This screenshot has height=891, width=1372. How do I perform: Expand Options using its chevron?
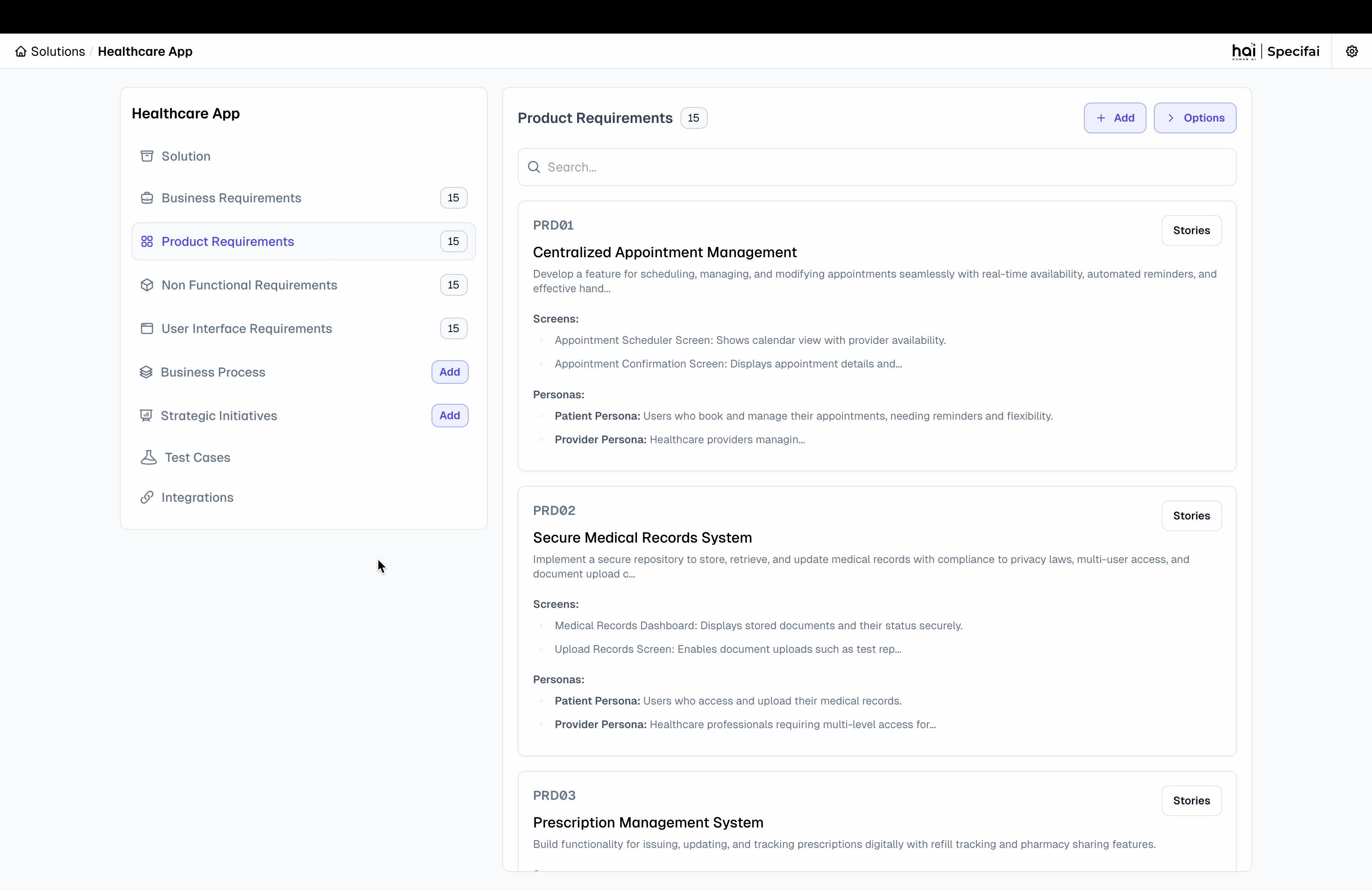click(1171, 118)
